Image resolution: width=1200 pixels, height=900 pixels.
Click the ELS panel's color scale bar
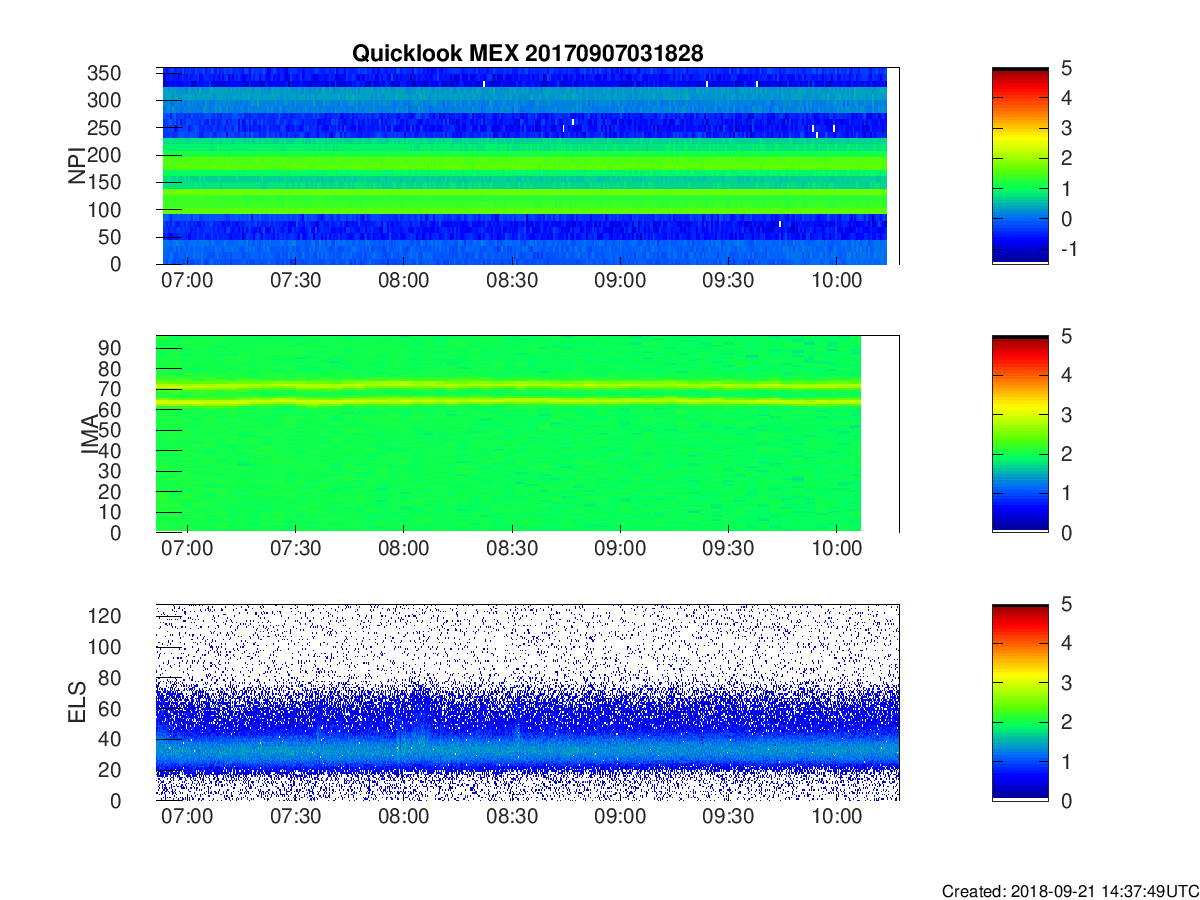1020,702
